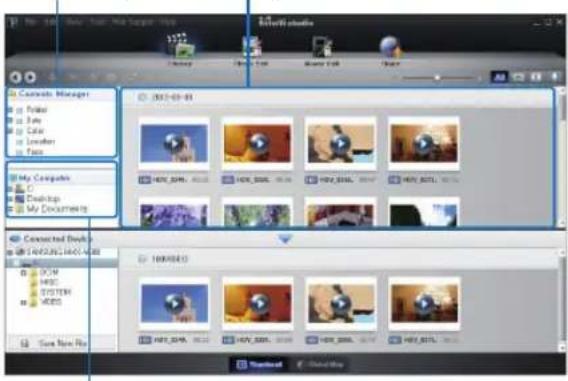Open the orange video thumbnail in device pane
568x381 pixels.
(x=258, y=303)
